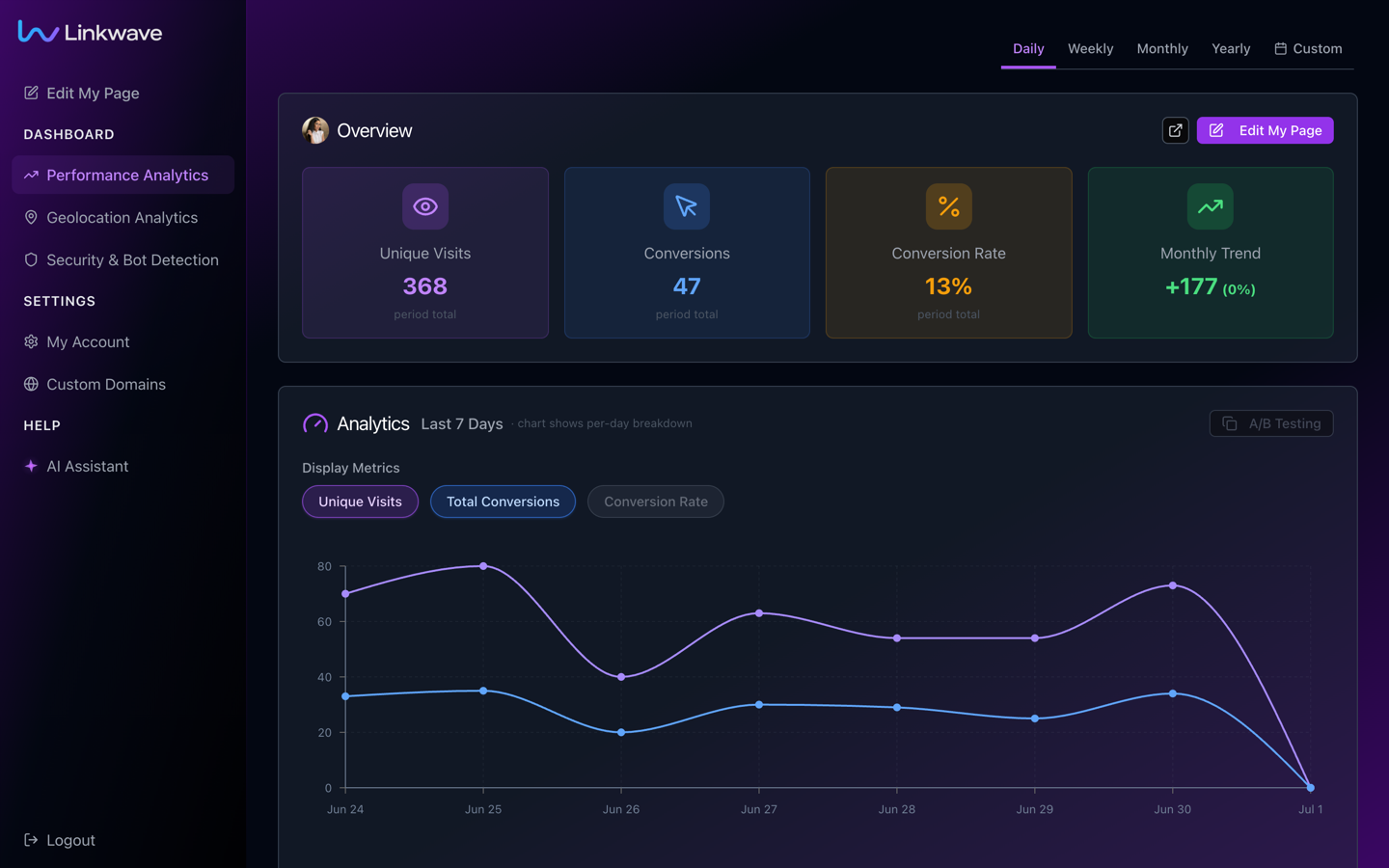1389x868 pixels.
Task: Open the A/B Testing button
Action: pyautogui.click(x=1271, y=423)
